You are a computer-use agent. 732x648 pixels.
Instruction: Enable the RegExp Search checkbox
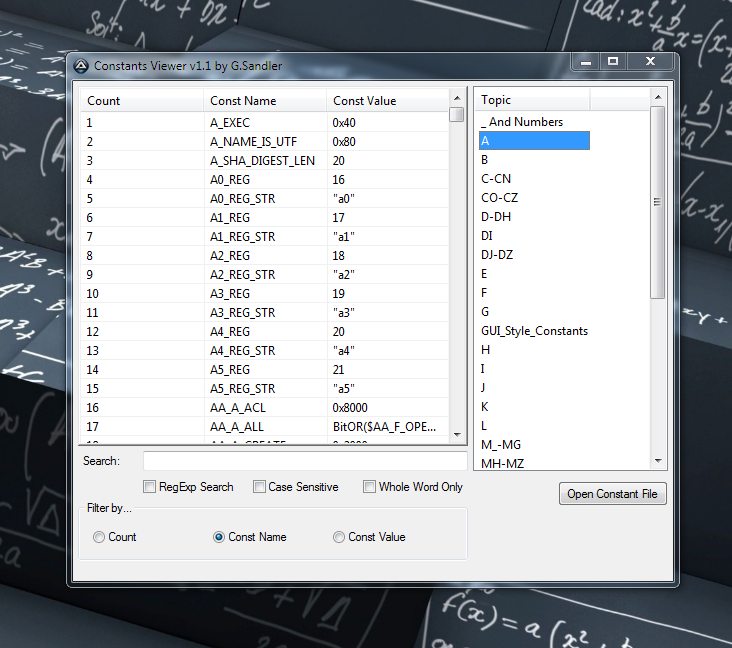click(x=150, y=487)
